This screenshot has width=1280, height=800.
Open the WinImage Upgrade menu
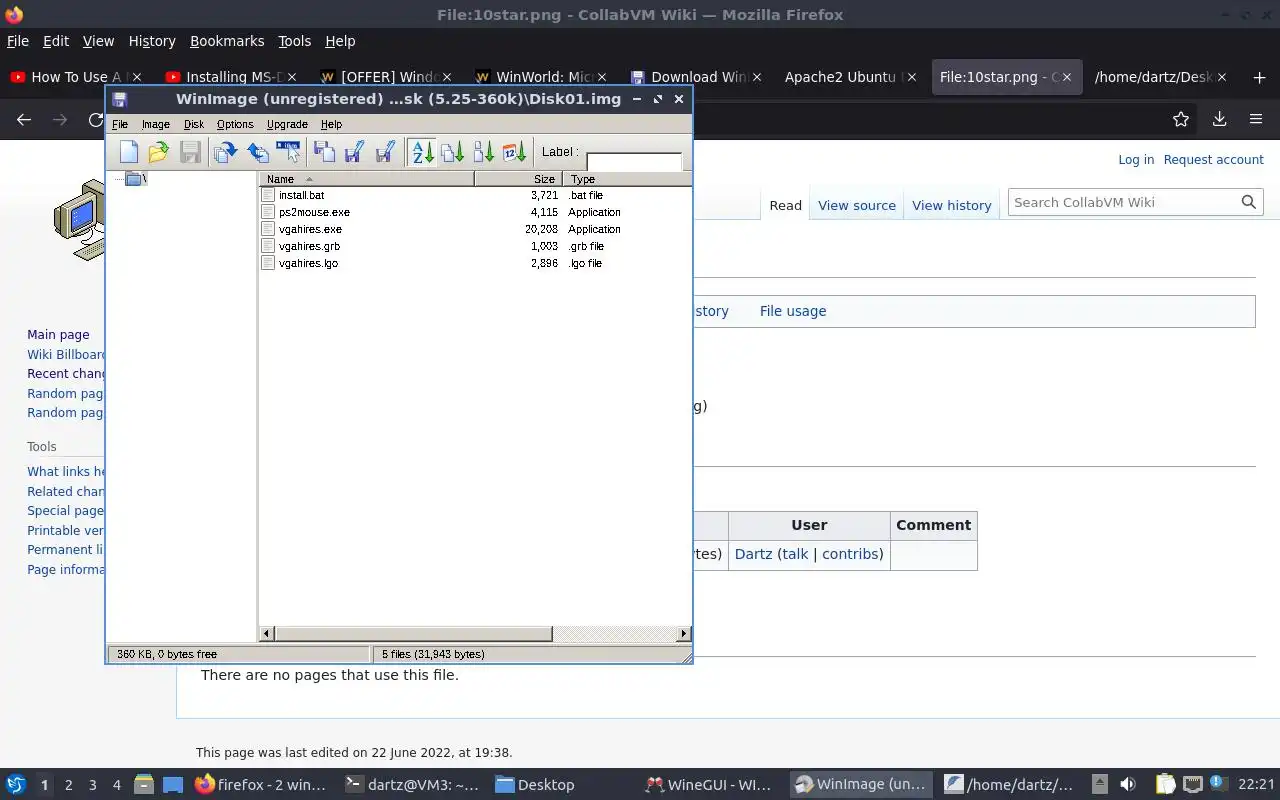point(287,124)
